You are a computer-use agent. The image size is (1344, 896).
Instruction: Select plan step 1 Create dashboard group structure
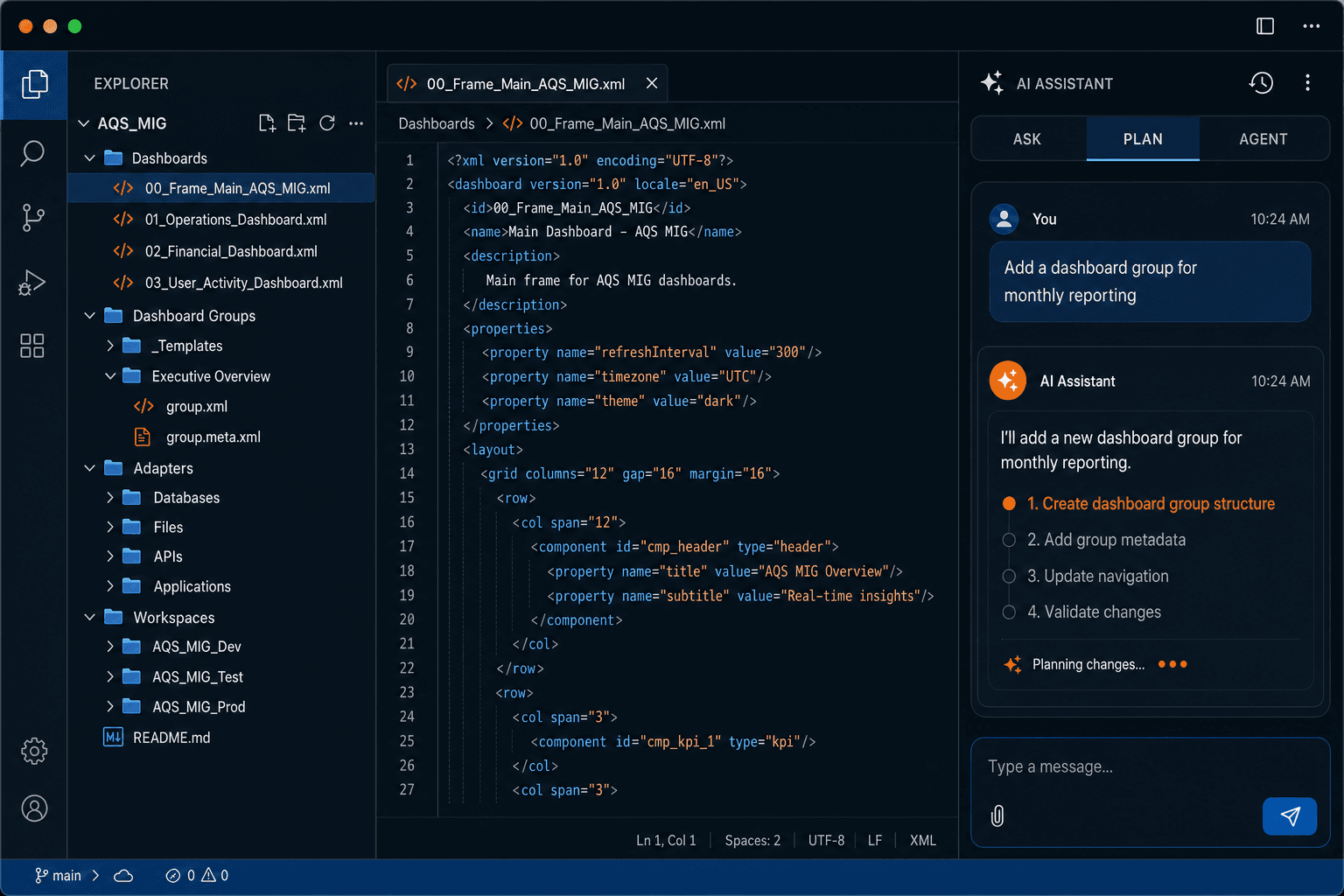point(1151,503)
